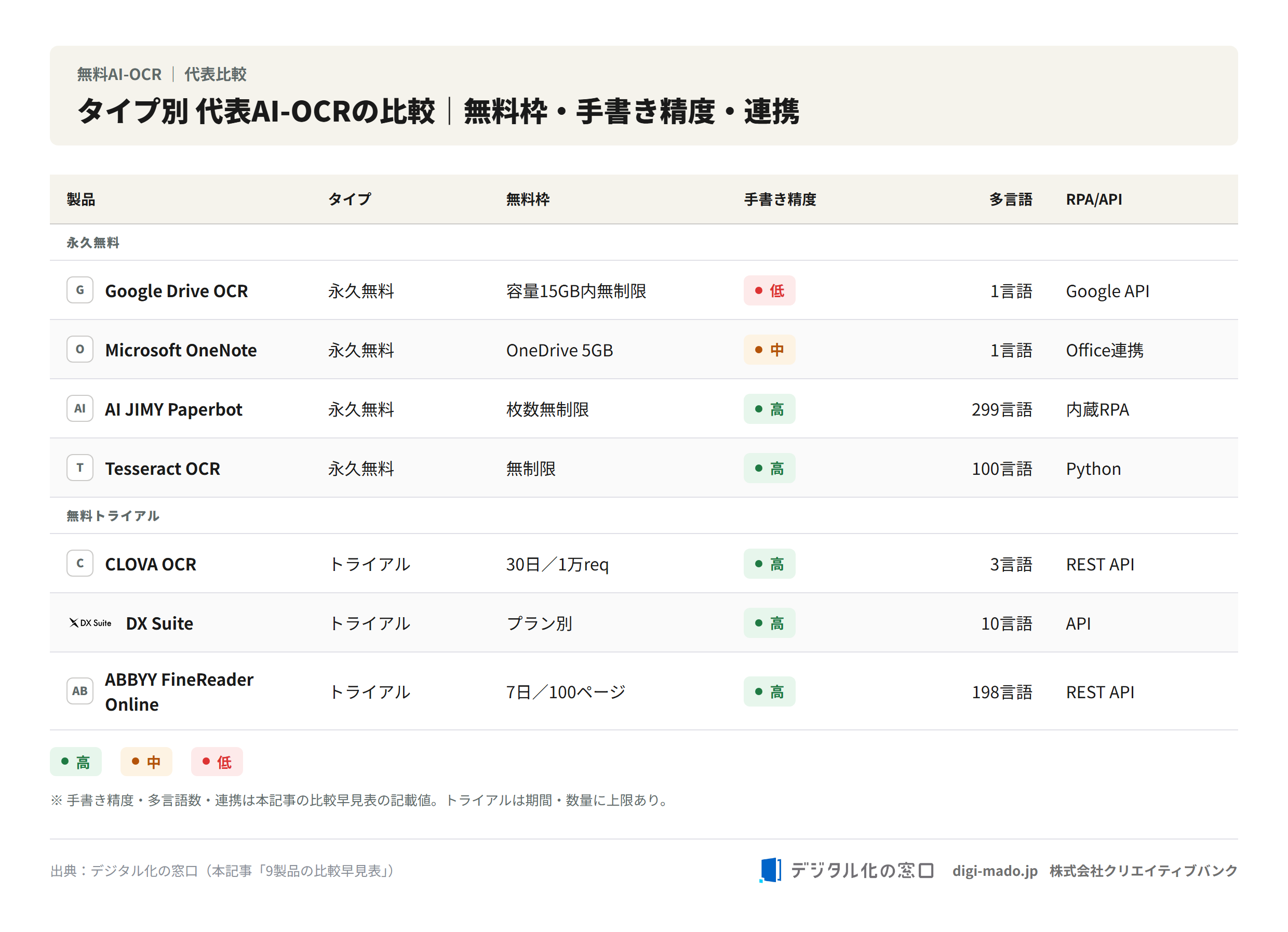The width and height of the screenshot is (1288, 932).
Task: Select the CLOVA OCR product name
Action: coord(151,564)
